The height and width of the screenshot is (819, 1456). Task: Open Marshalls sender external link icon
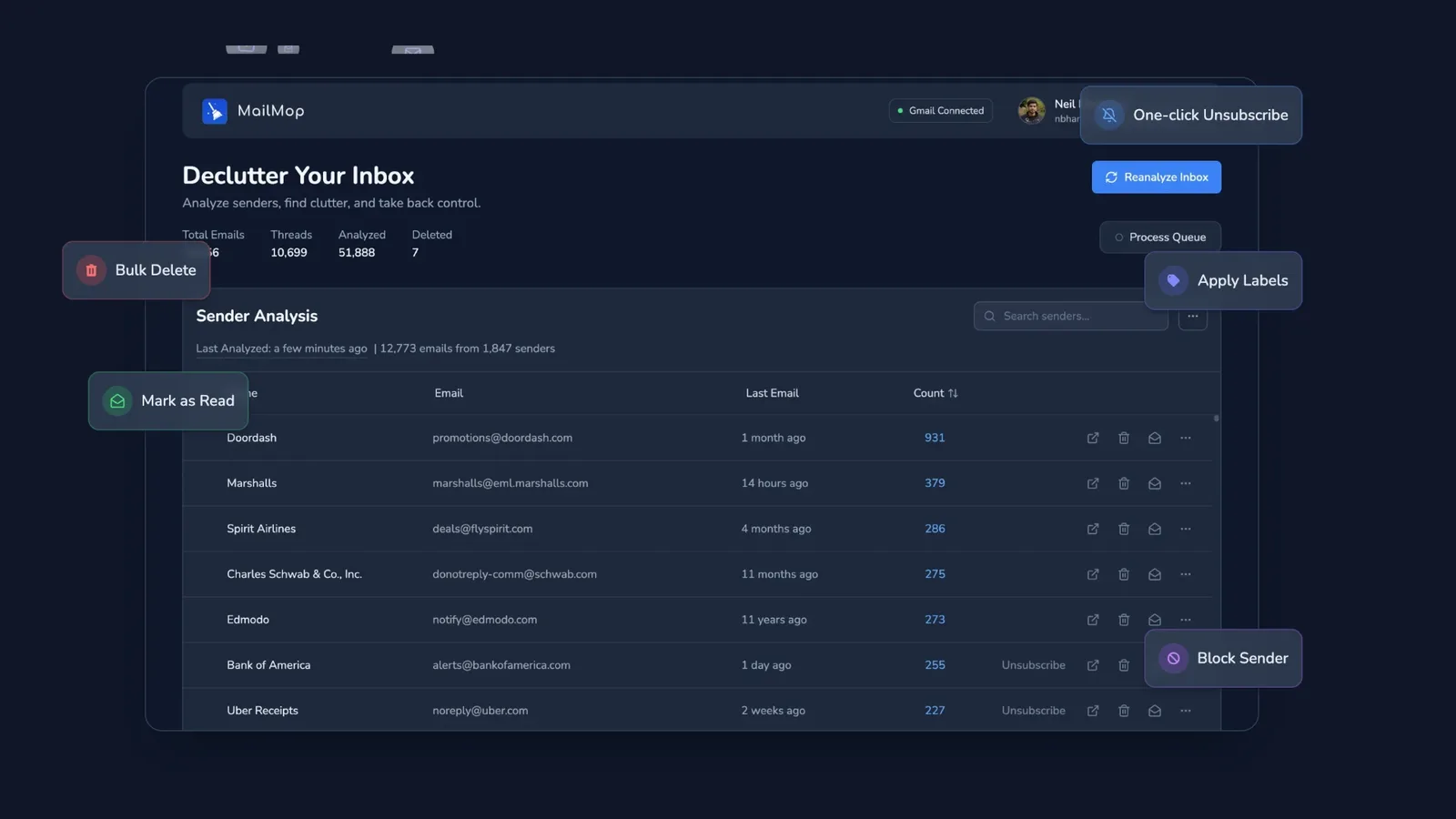pyautogui.click(x=1093, y=483)
